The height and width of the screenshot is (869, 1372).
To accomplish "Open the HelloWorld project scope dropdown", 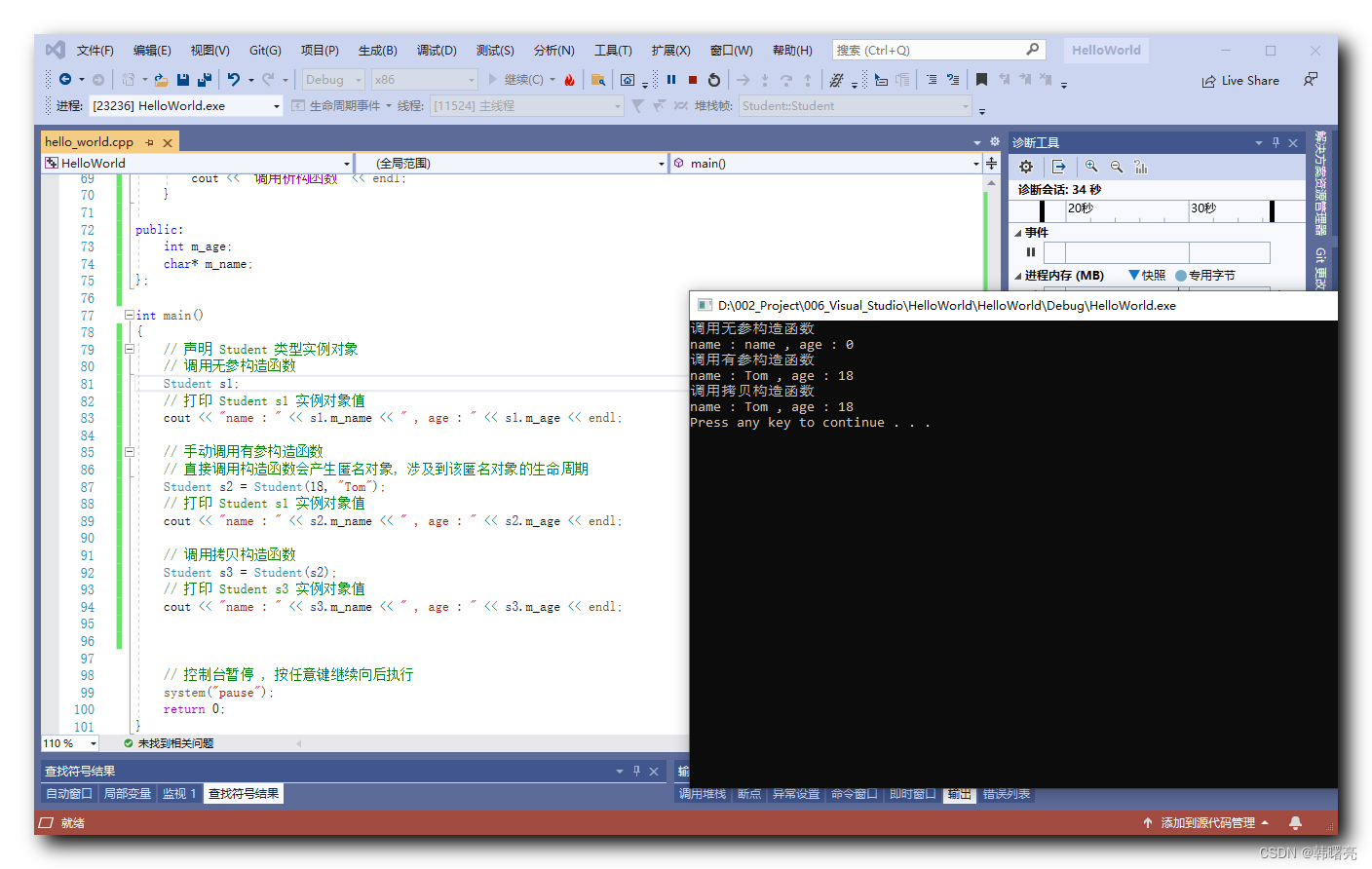I will click(x=196, y=163).
